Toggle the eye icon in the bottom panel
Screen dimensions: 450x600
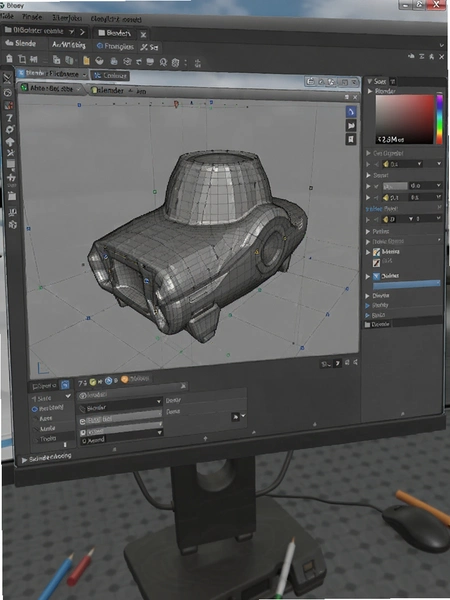point(82,396)
